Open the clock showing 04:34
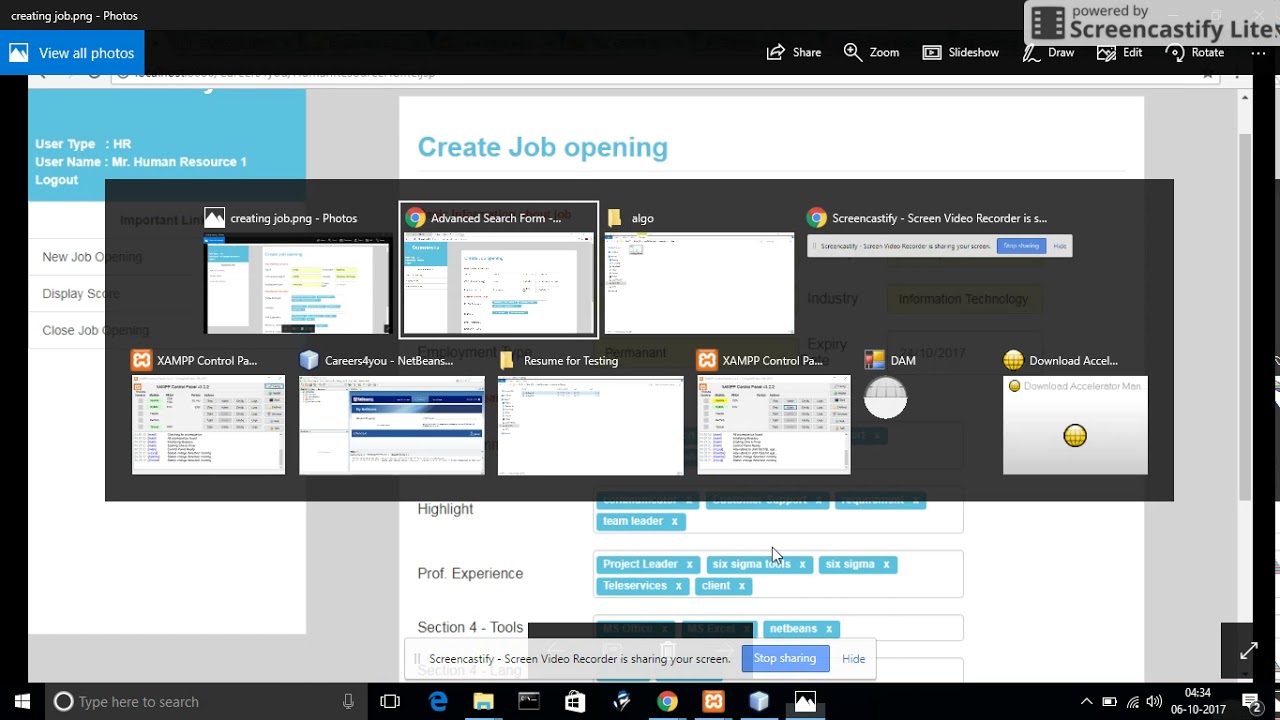1280x720 pixels. pos(1198,701)
